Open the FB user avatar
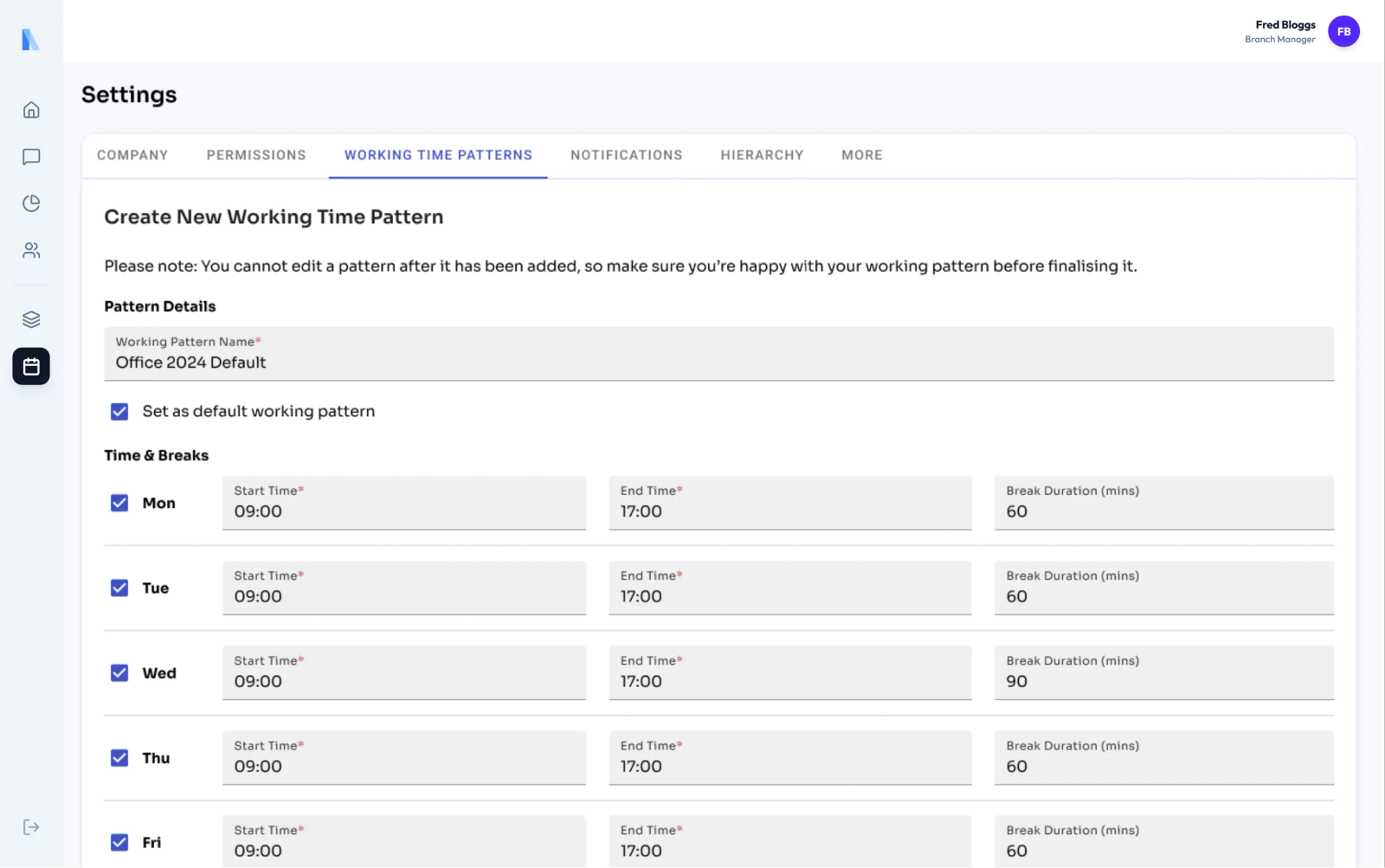 (x=1343, y=31)
